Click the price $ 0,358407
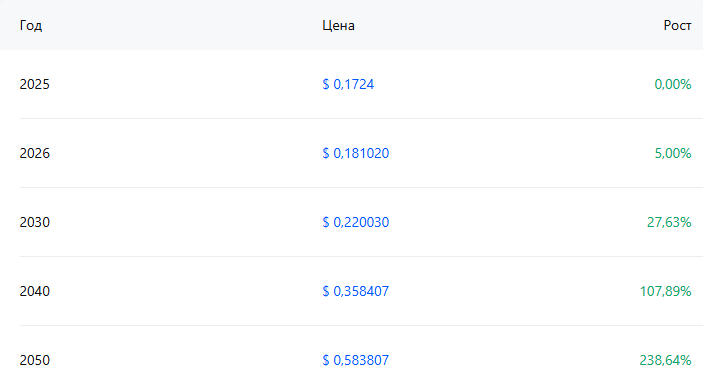Image resolution: width=703 pixels, height=382 pixels. point(356,291)
